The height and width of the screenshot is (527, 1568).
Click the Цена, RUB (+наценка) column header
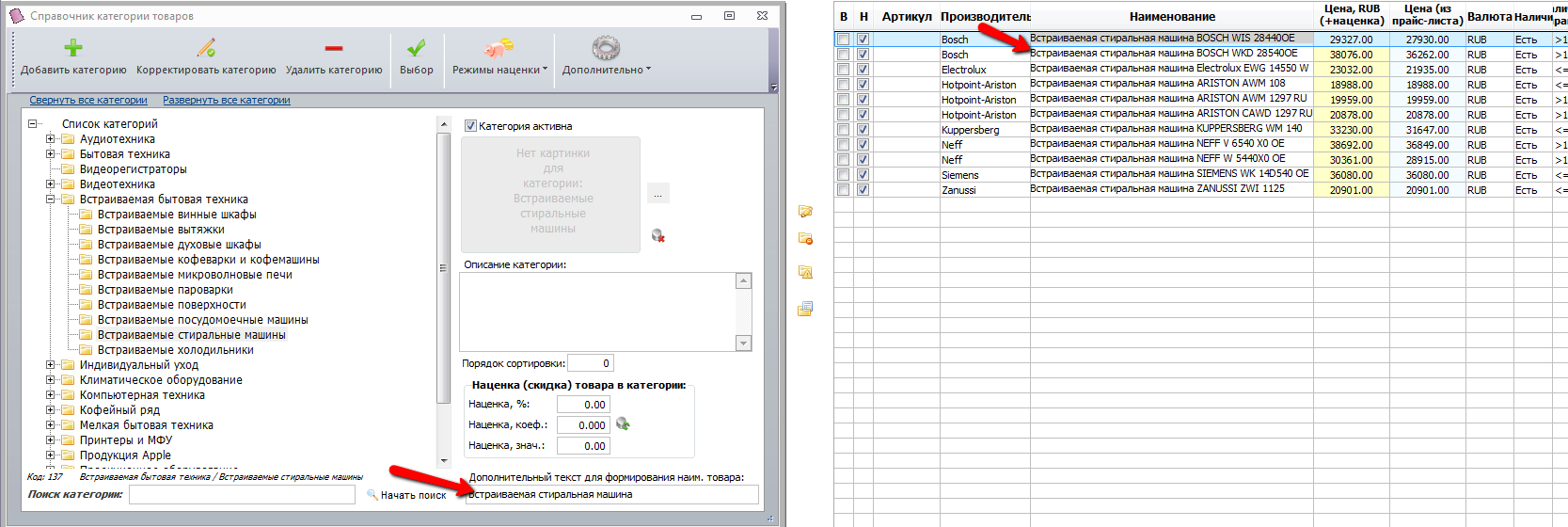click(1352, 15)
